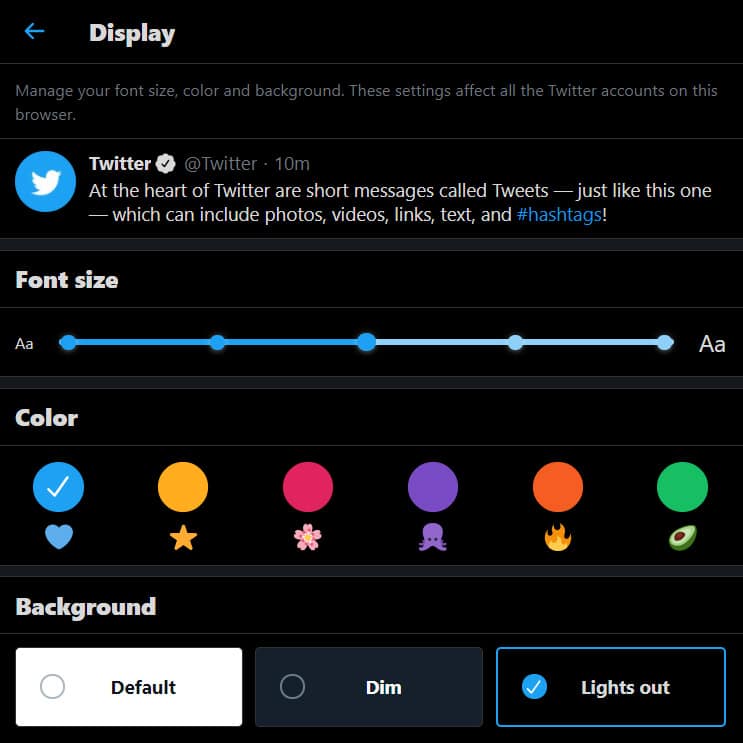Choose the green color swatch
The image size is (743, 743).
click(682, 487)
